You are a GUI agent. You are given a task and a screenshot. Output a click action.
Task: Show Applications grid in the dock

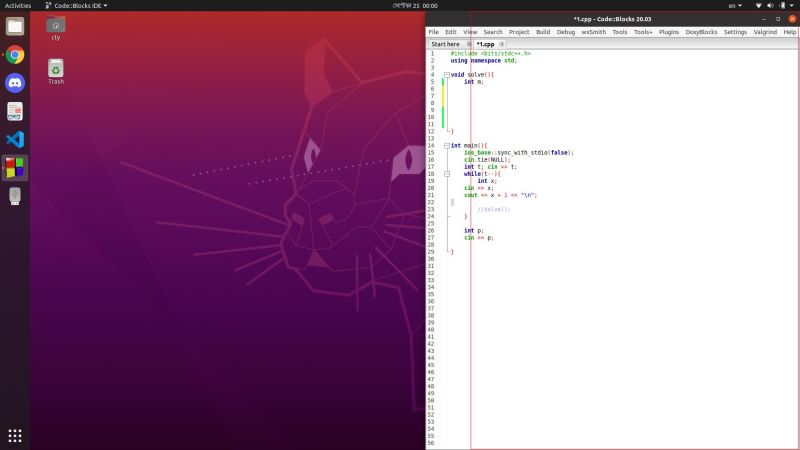pos(15,435)
